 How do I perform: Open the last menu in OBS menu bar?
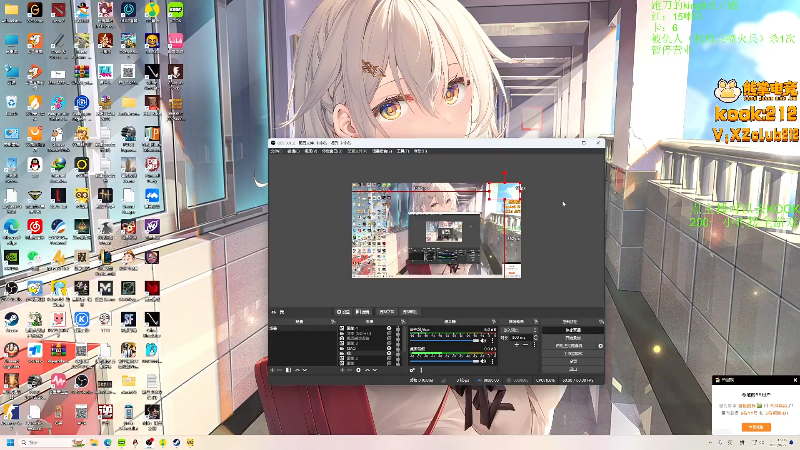coord(420,151)
